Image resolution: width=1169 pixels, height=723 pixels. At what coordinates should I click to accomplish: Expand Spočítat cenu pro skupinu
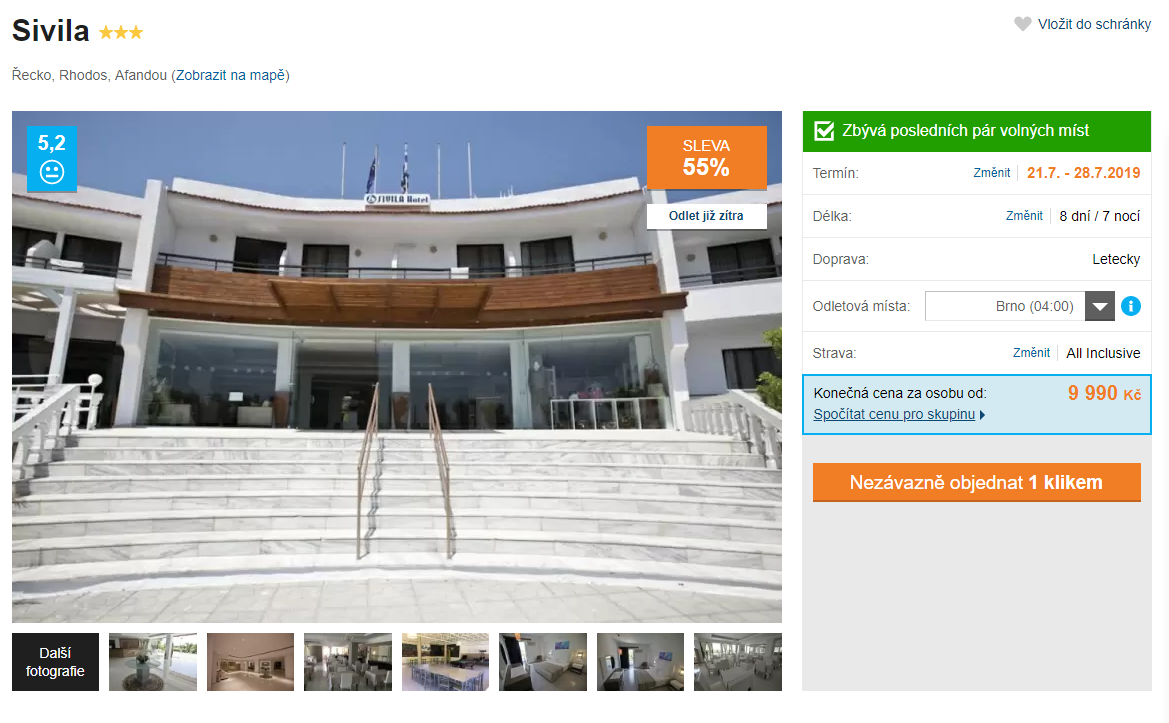coord(898,414)
